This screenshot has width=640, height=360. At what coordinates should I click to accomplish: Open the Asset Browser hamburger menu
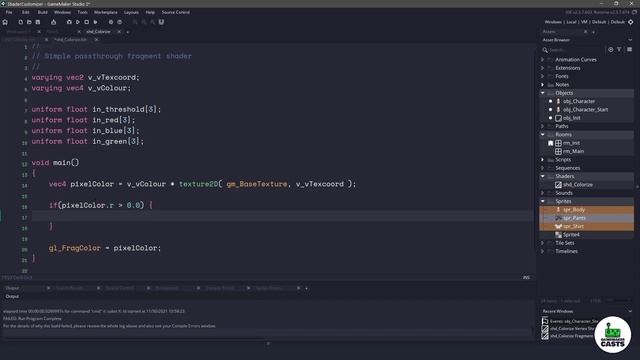[629, 49]
